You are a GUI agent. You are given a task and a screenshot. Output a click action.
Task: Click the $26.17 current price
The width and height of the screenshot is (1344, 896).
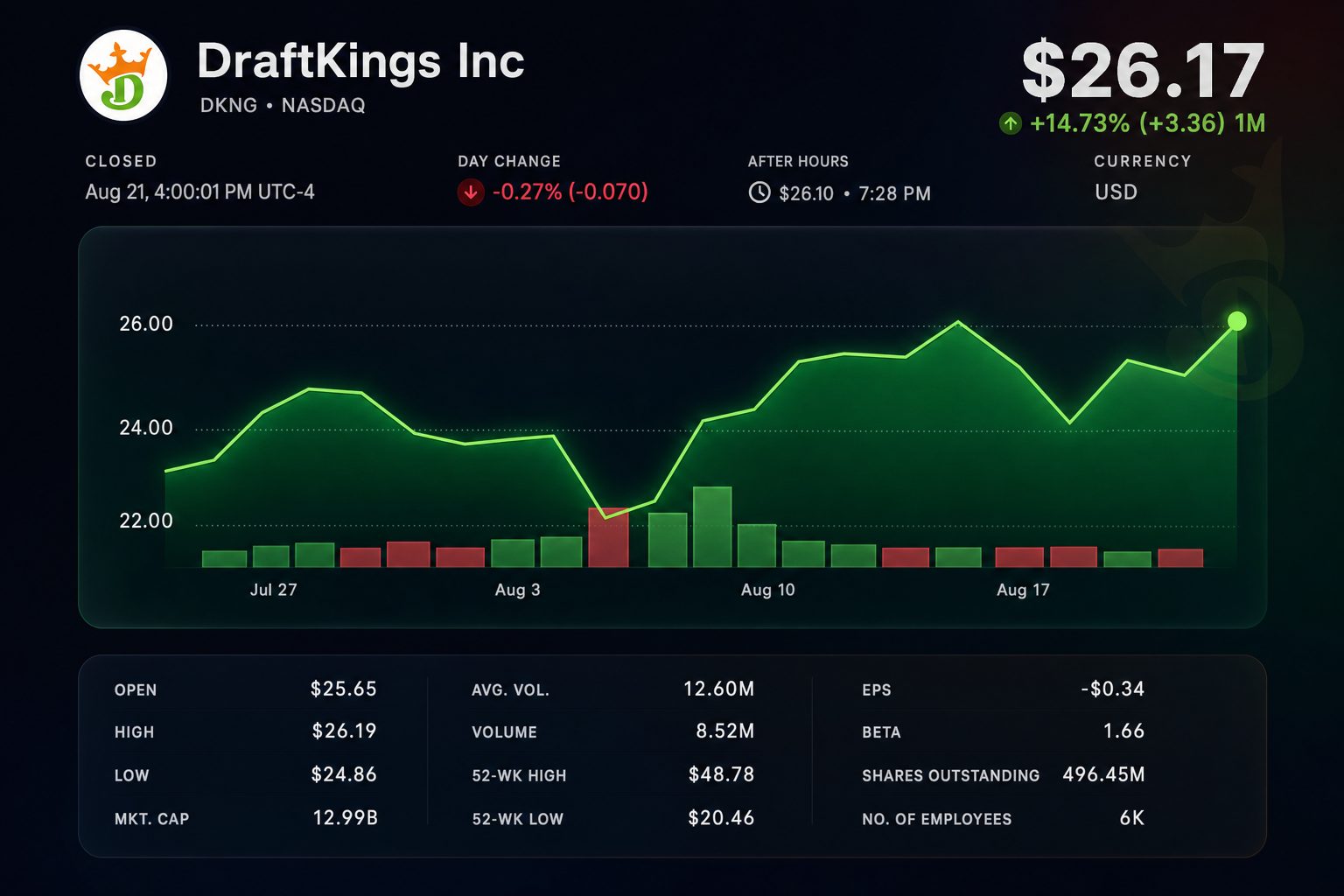click(1143, 71)
